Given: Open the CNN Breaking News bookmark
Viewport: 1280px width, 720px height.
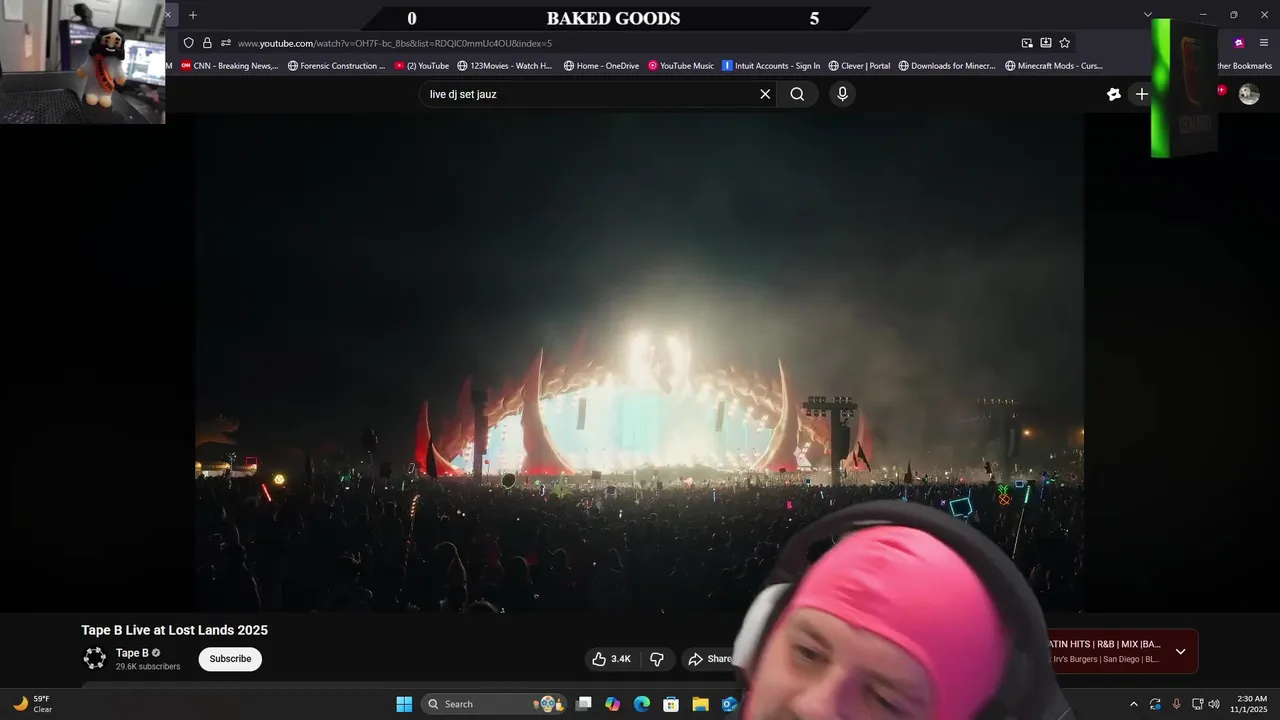Looking at the screenshot, I should click(x=229, y=66).
